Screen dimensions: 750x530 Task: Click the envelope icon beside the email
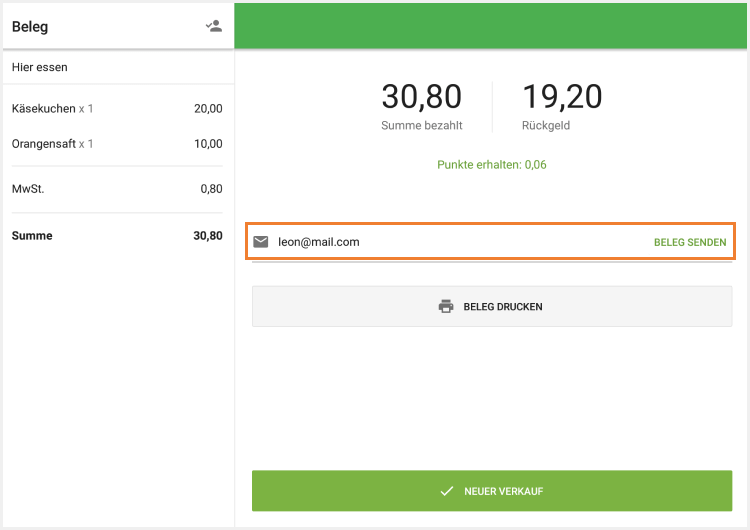pyautogui.click(x=261, y=242)
